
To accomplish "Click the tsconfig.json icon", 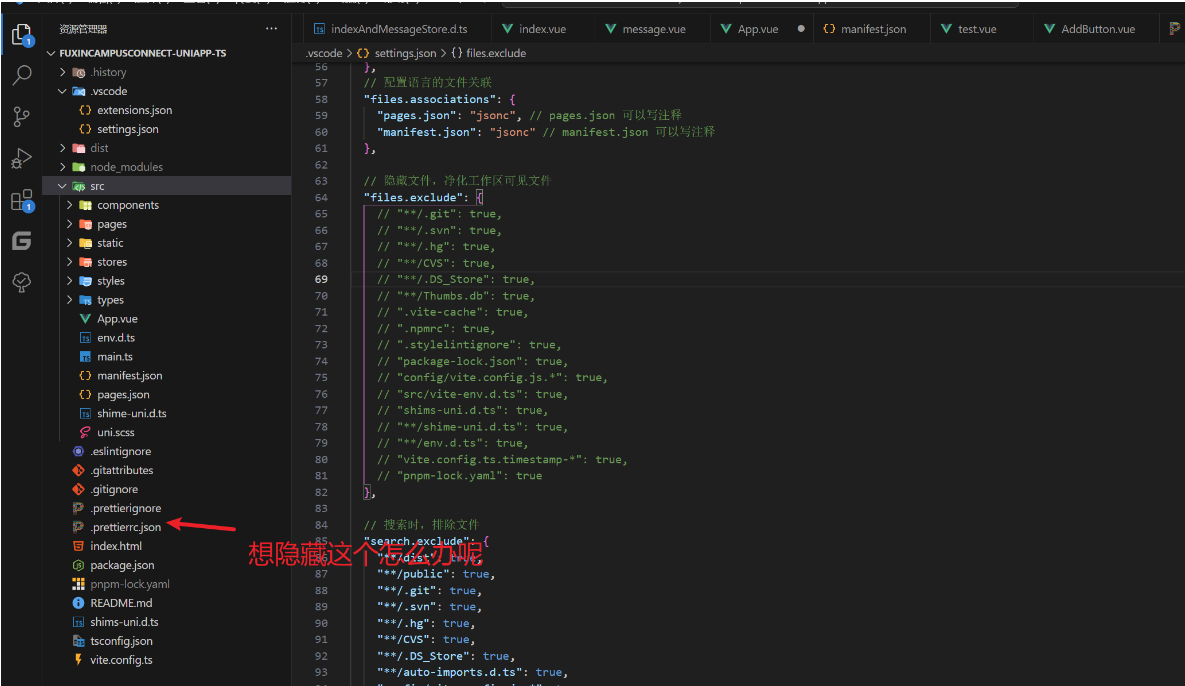I will coord(78,641).
